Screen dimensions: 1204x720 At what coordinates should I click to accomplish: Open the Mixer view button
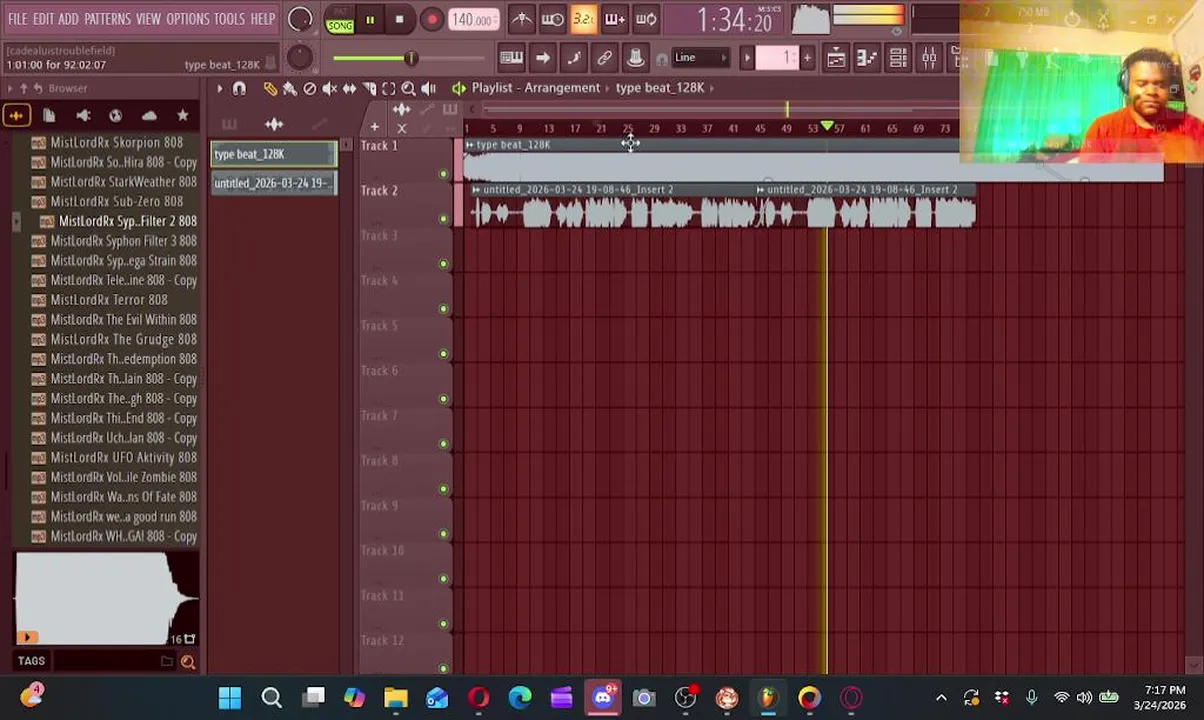(929, 58)
